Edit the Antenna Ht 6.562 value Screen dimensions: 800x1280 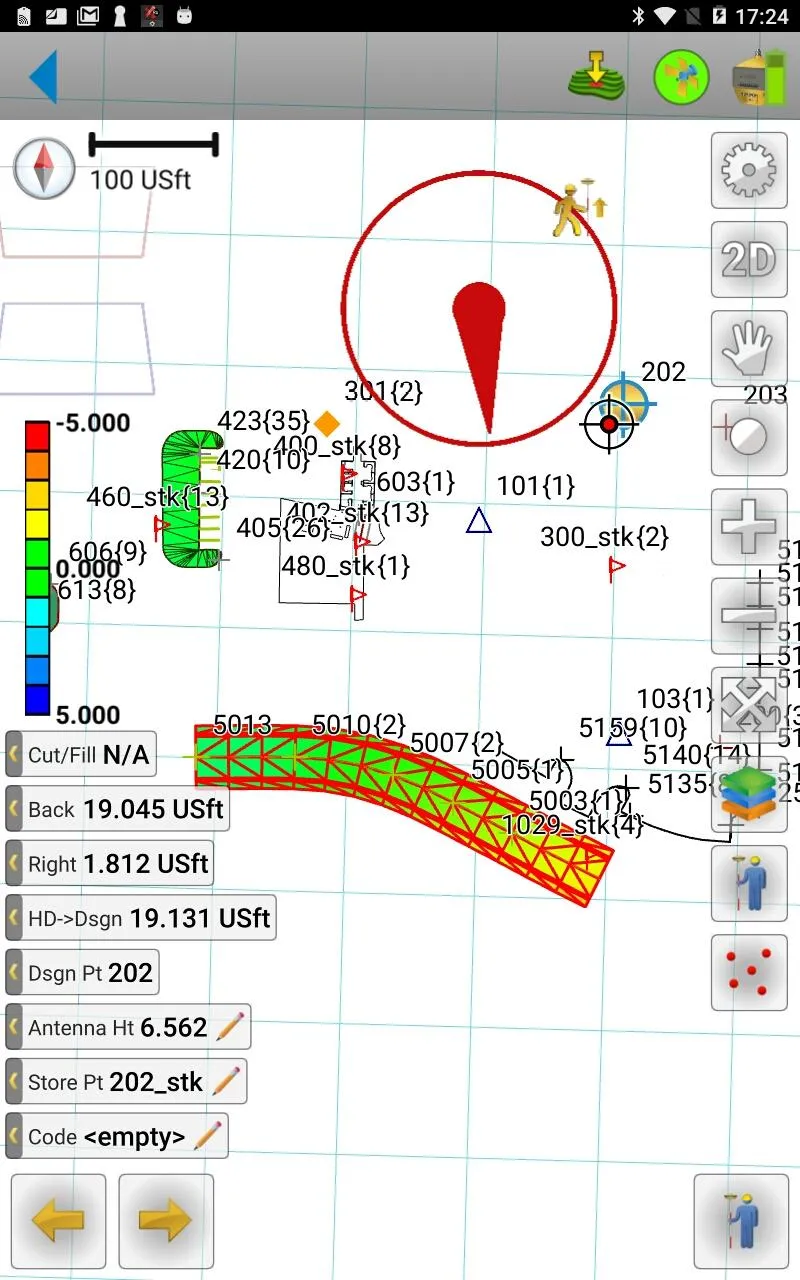click(x=230, y=1027)
